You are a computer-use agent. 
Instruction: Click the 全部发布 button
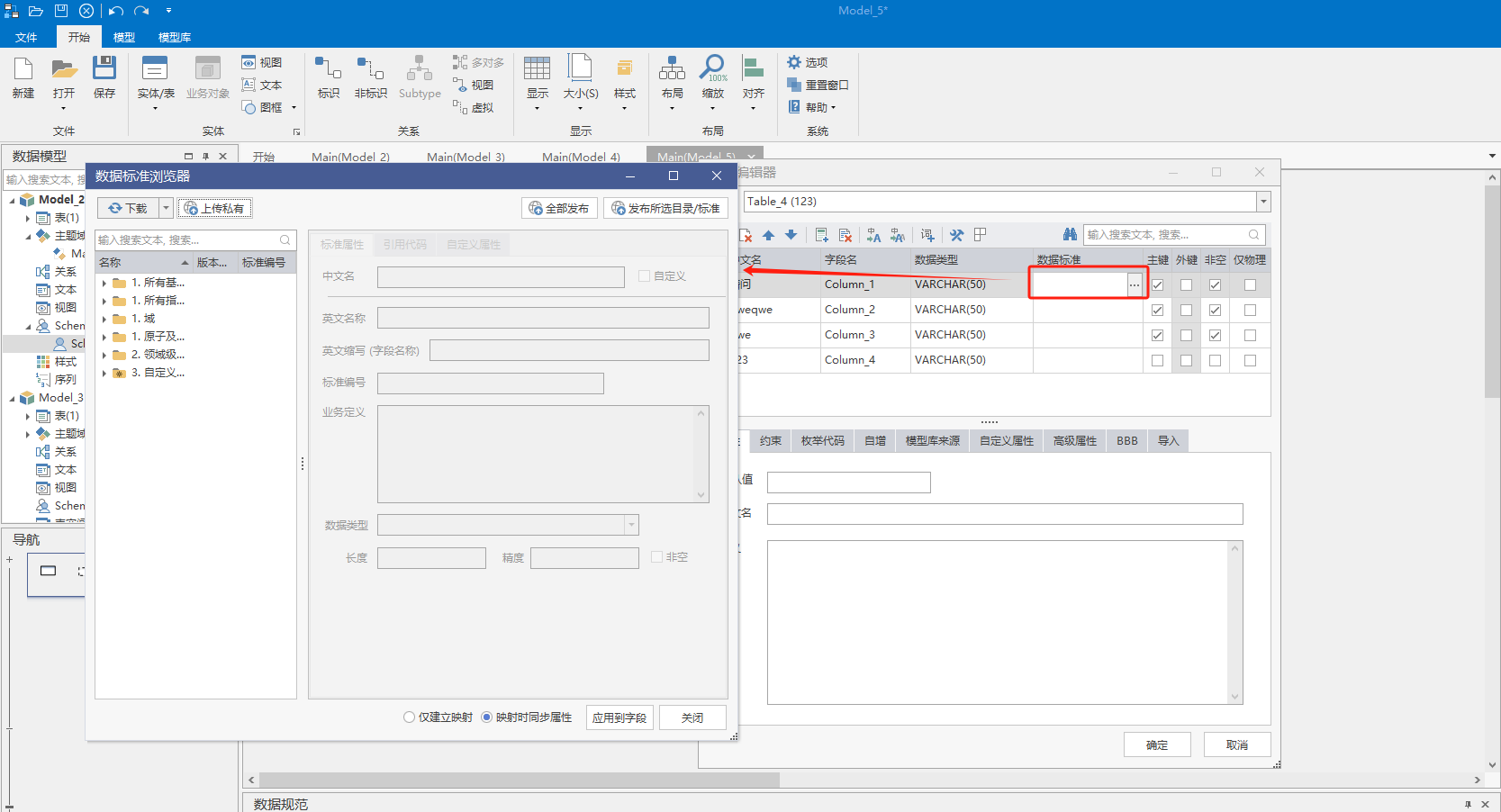pos(559,208)
